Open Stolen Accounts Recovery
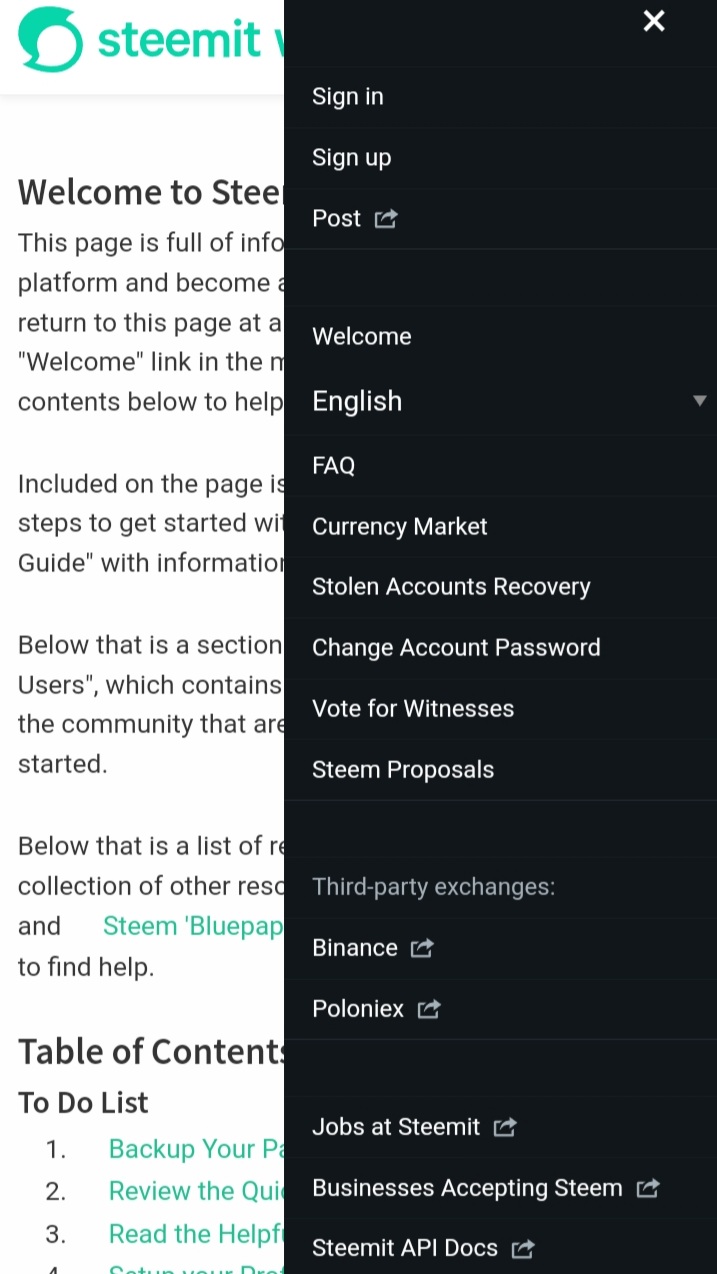Screen dimensions: 717x1274 click(451, 587)
